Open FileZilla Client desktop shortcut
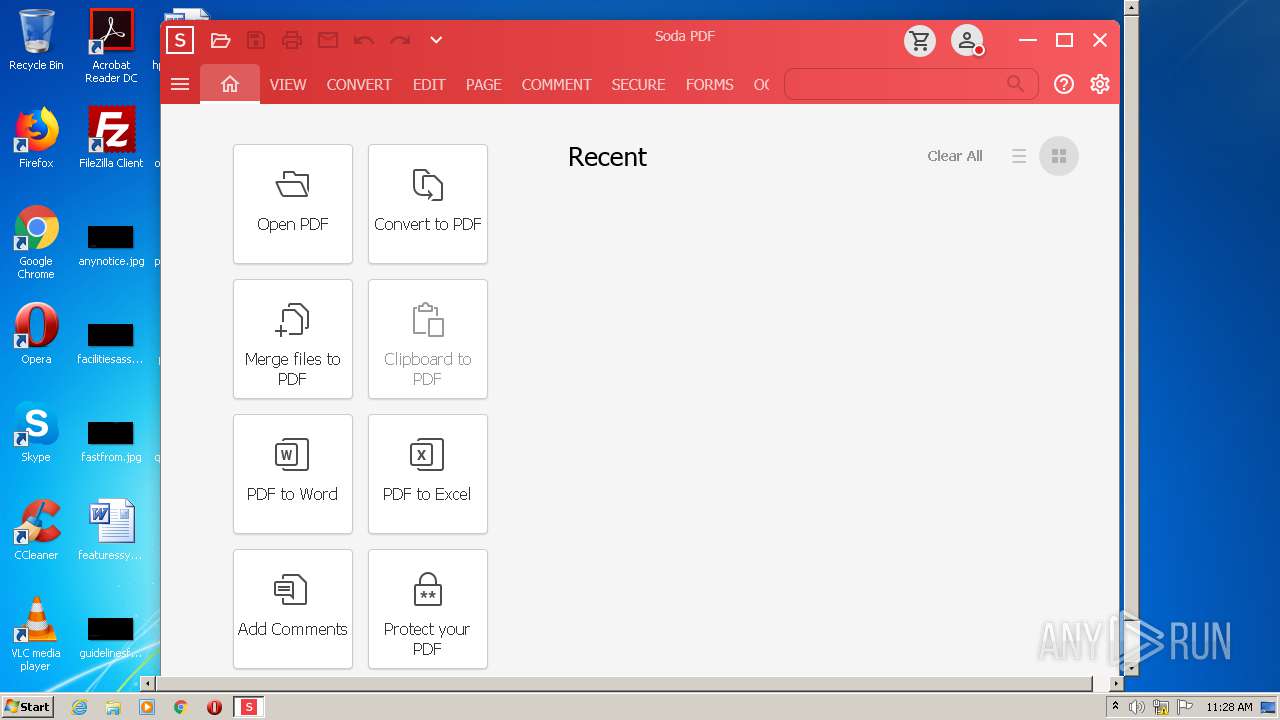 point(111,138)
